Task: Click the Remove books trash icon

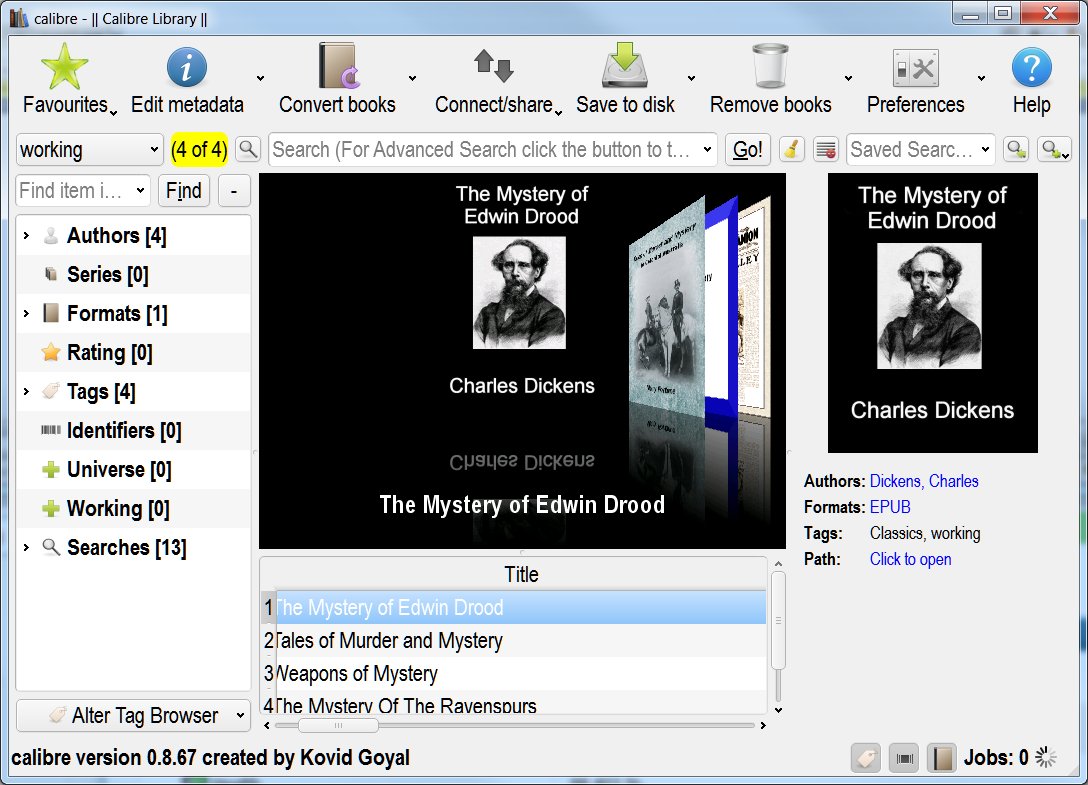Action: coord(770,66)
